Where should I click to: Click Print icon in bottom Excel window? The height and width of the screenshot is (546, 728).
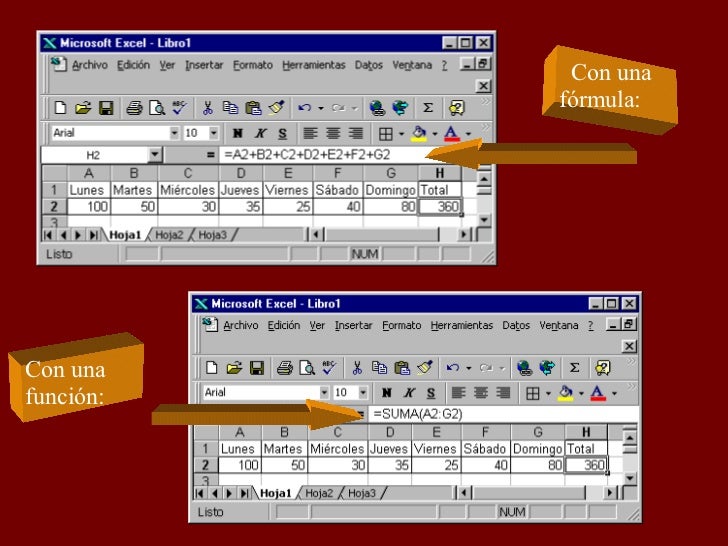click(x=285, y=368)
